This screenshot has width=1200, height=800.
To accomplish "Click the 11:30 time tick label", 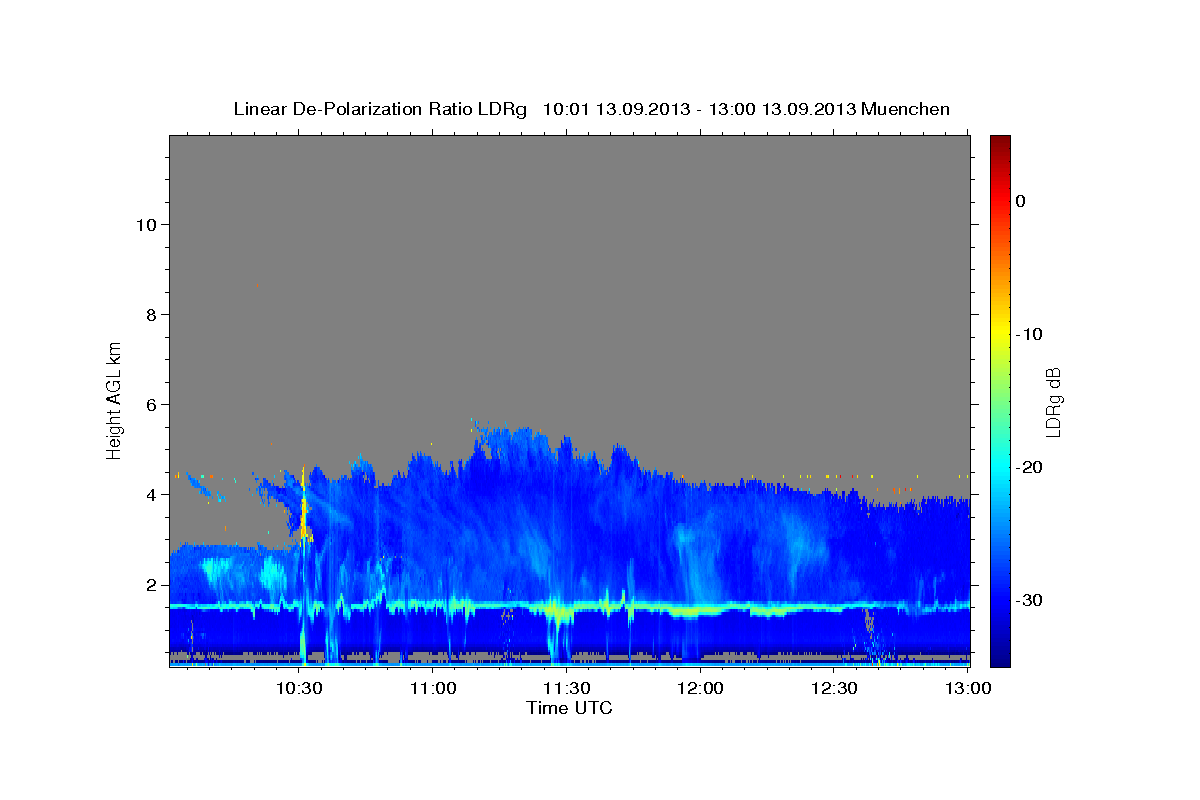I will (566, 688).
